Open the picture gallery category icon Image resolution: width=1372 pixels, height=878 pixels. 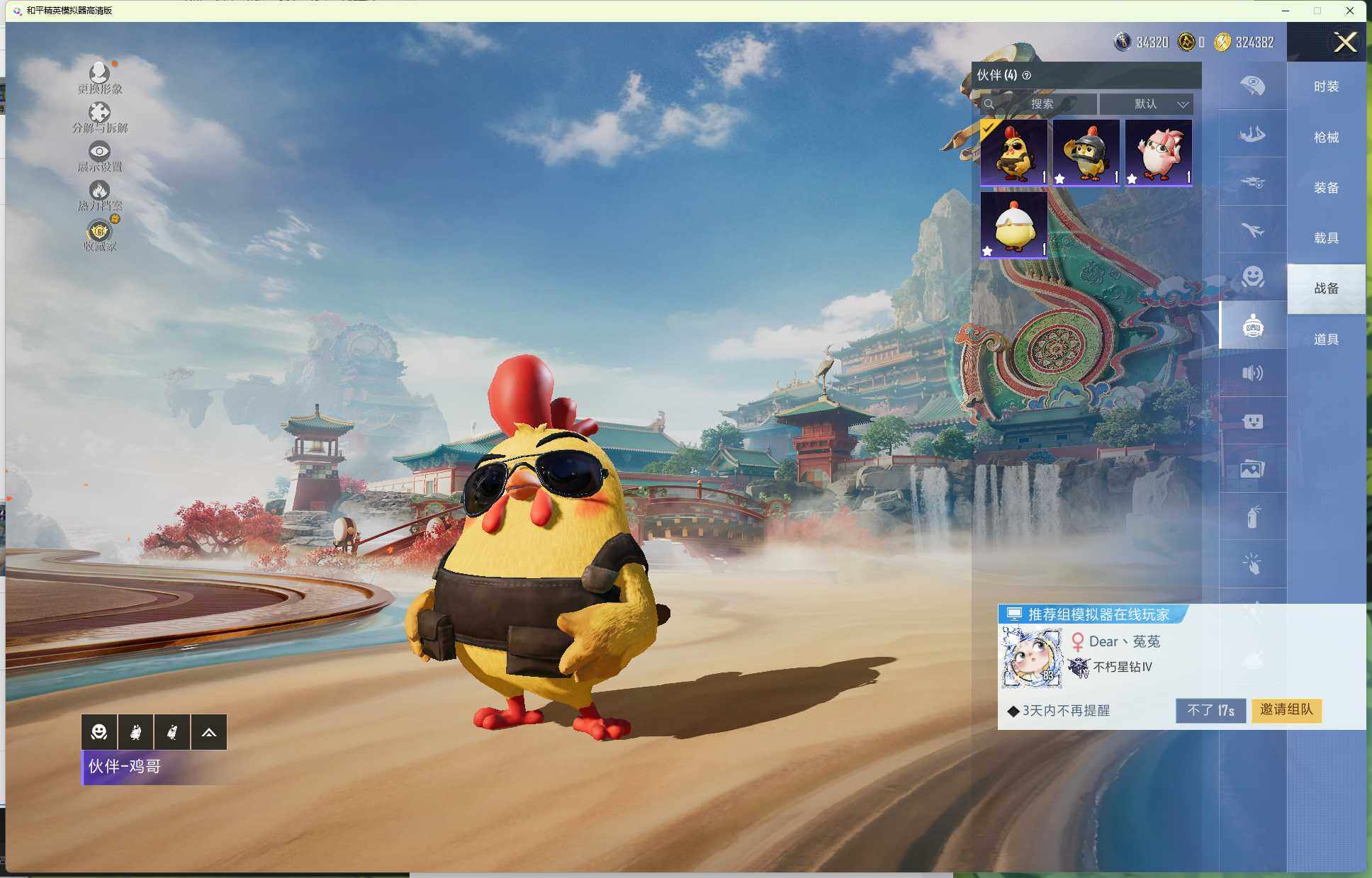[1252, 468]
